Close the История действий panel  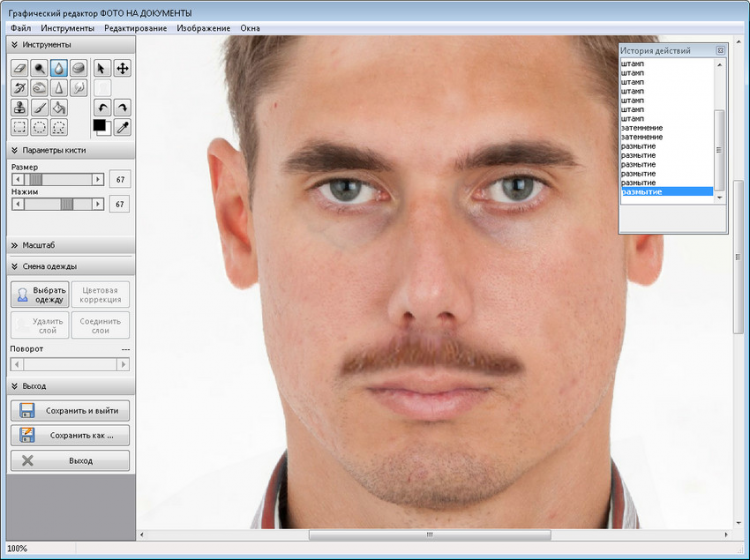click(x=720, y=50)
